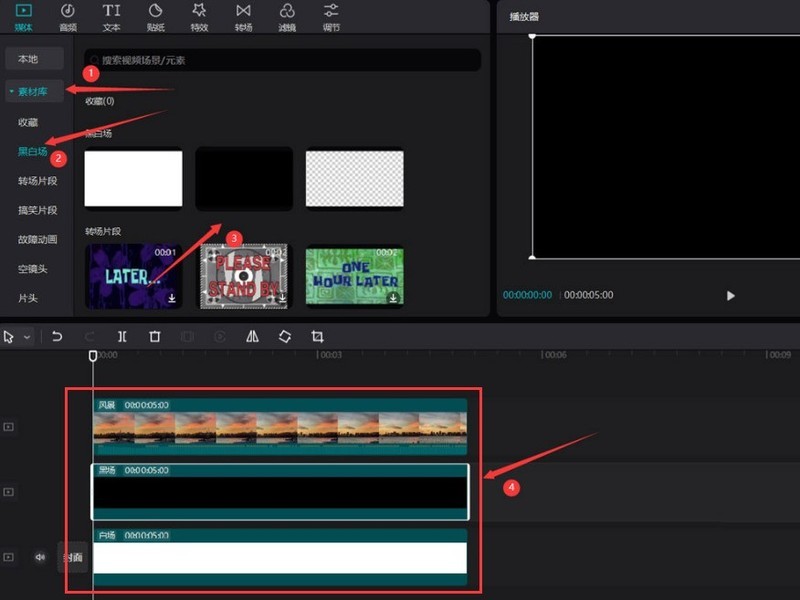Open the 文本 (Text) tool
The height and width of the screenshot is (600, 800).
[x=111, y=16]
